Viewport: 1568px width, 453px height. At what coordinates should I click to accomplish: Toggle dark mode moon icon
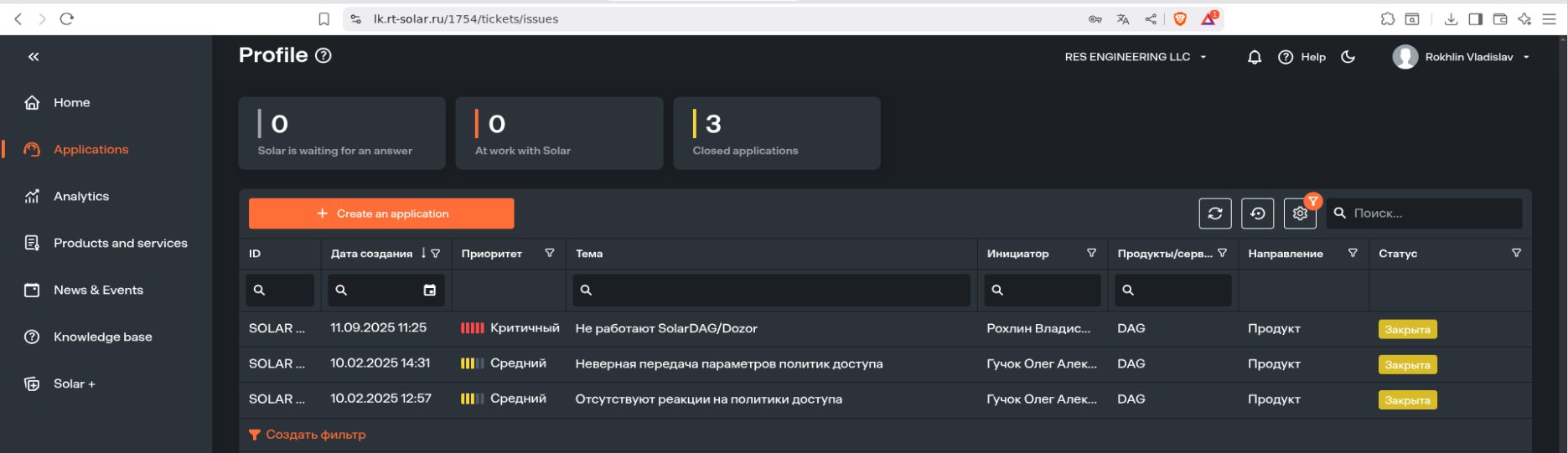(1348, 57)
